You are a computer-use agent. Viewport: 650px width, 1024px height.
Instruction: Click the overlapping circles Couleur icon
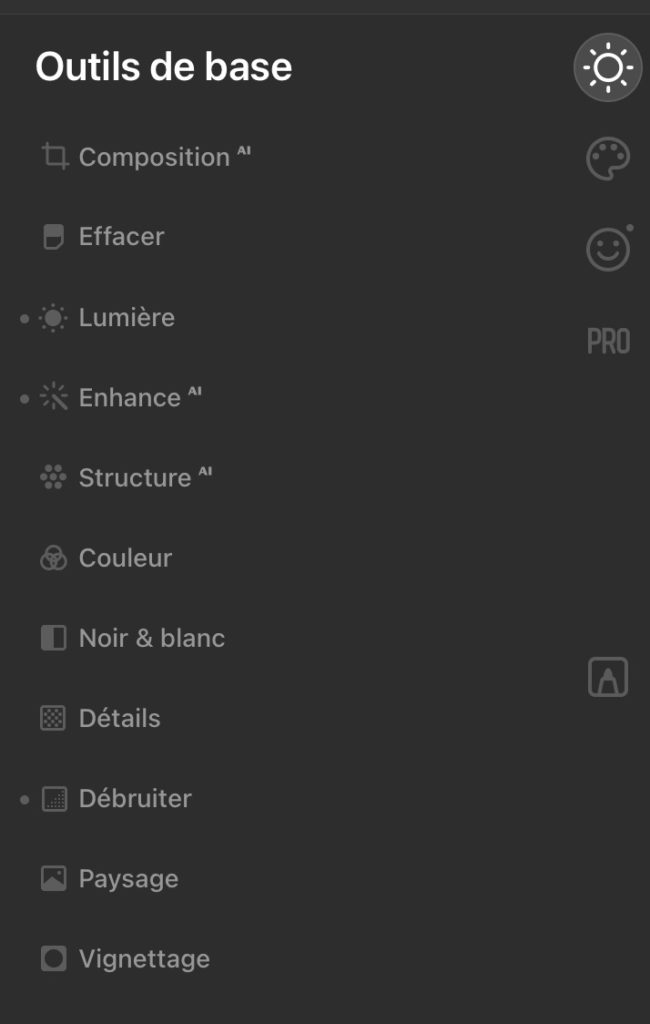[x=54, y=558]
